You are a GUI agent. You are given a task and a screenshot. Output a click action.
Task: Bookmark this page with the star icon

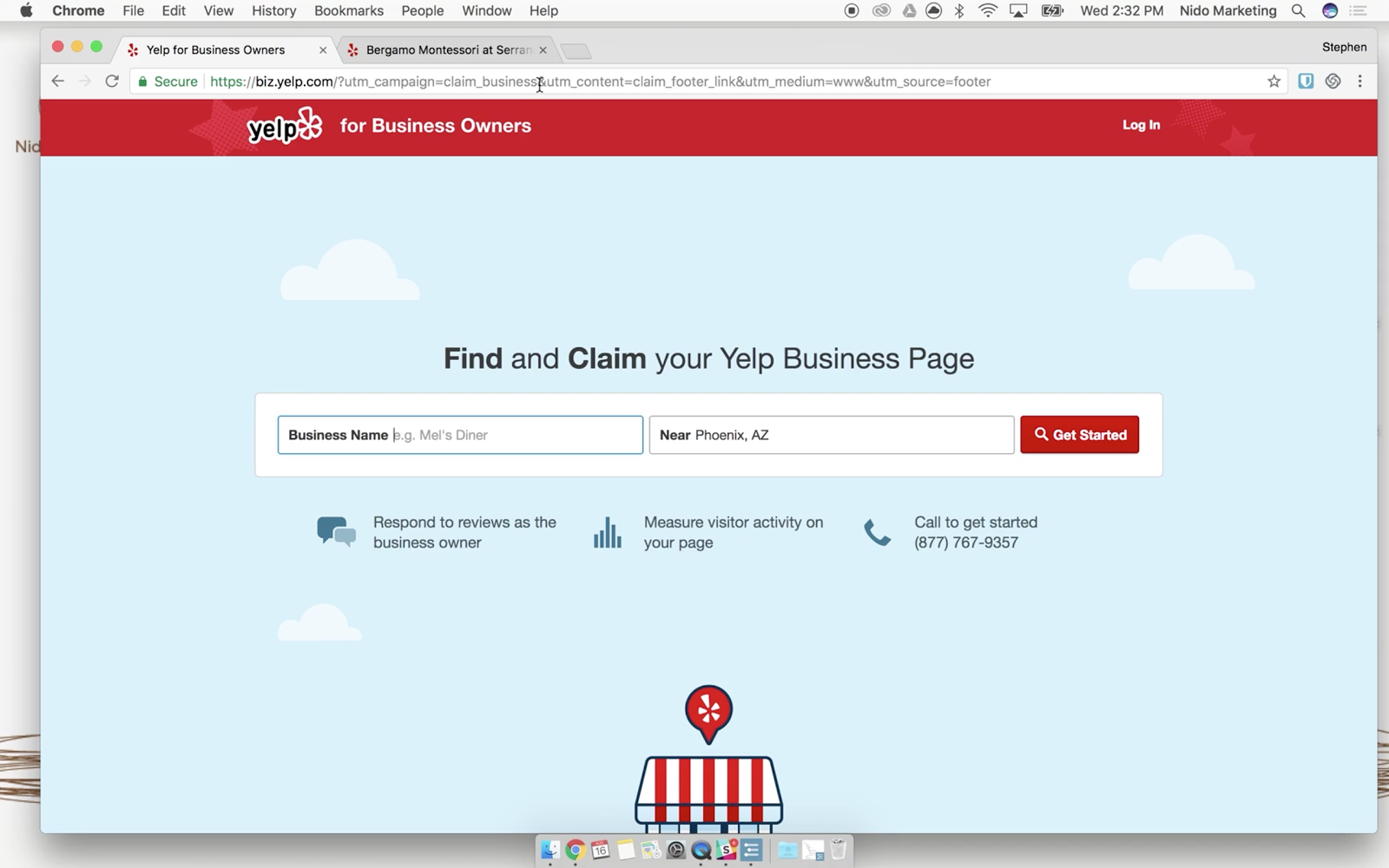1274,82
